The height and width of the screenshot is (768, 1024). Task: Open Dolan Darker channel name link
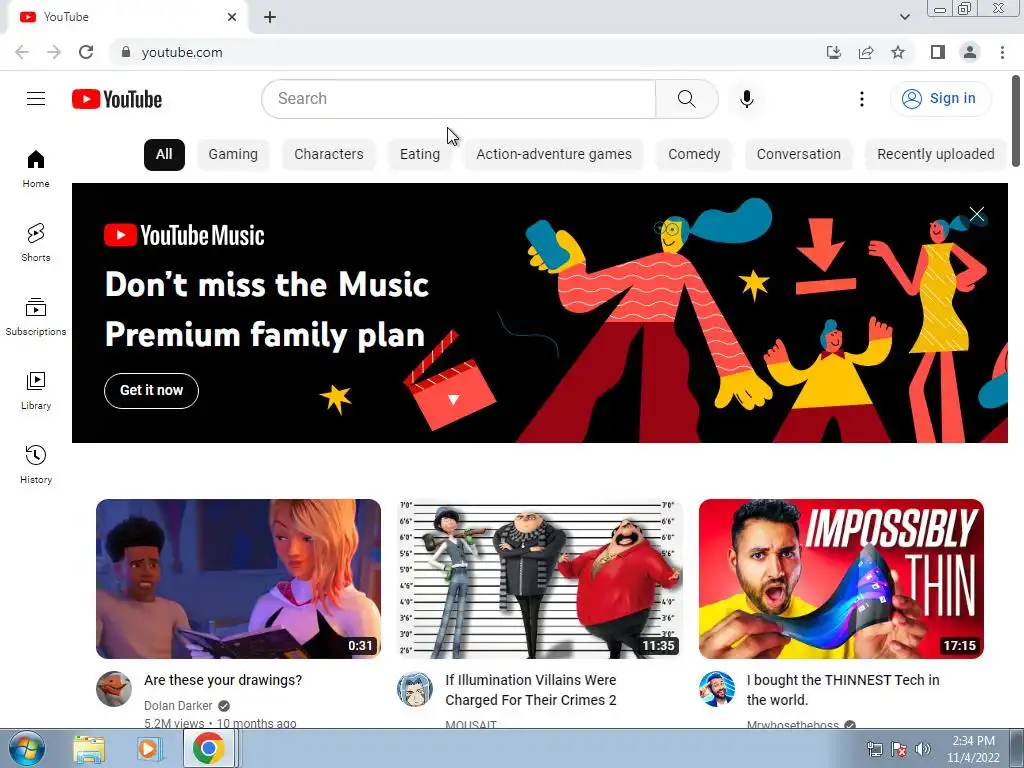tap(178, 706)
